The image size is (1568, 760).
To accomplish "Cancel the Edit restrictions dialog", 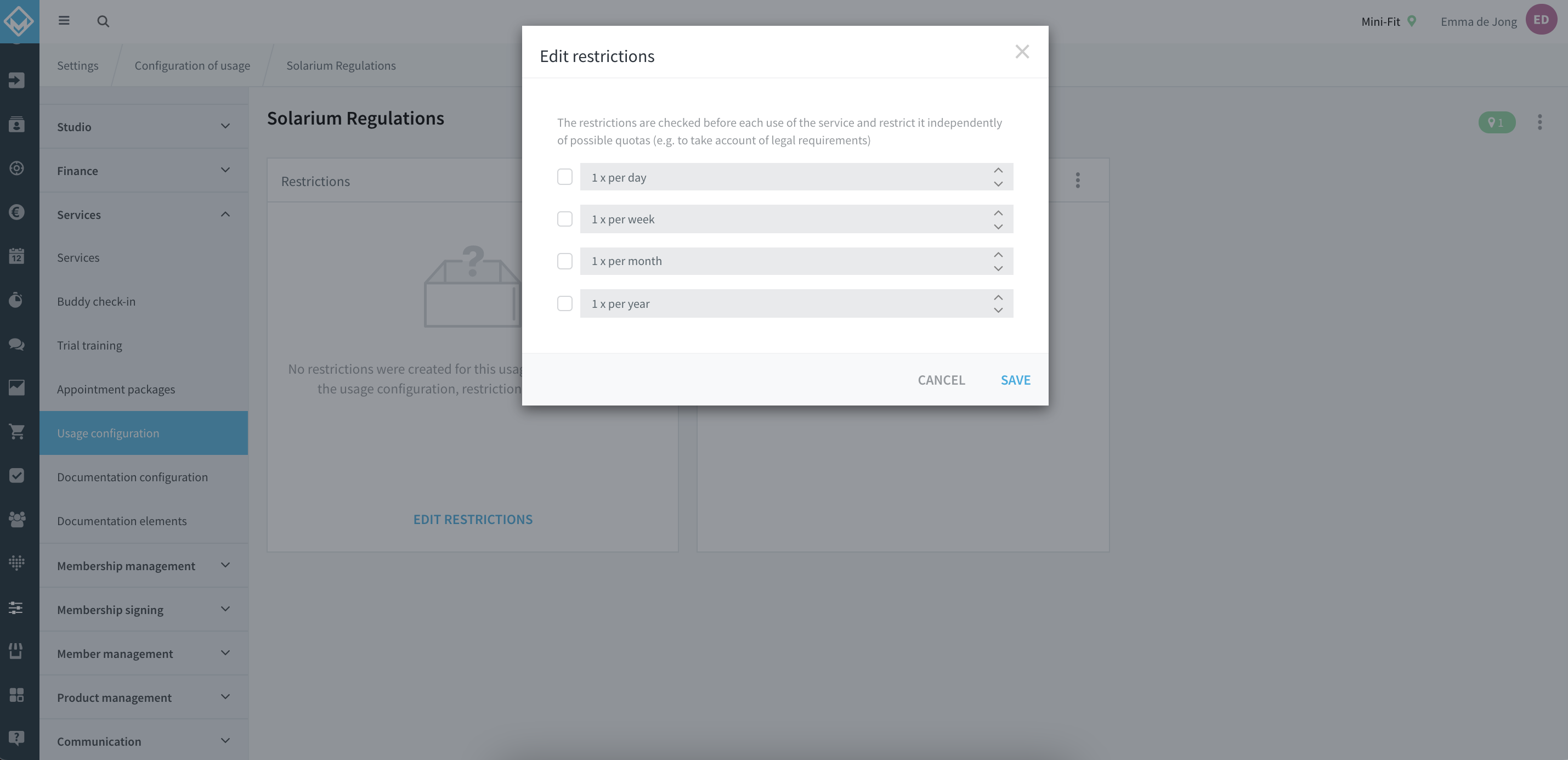I will (x=941, y=379).
